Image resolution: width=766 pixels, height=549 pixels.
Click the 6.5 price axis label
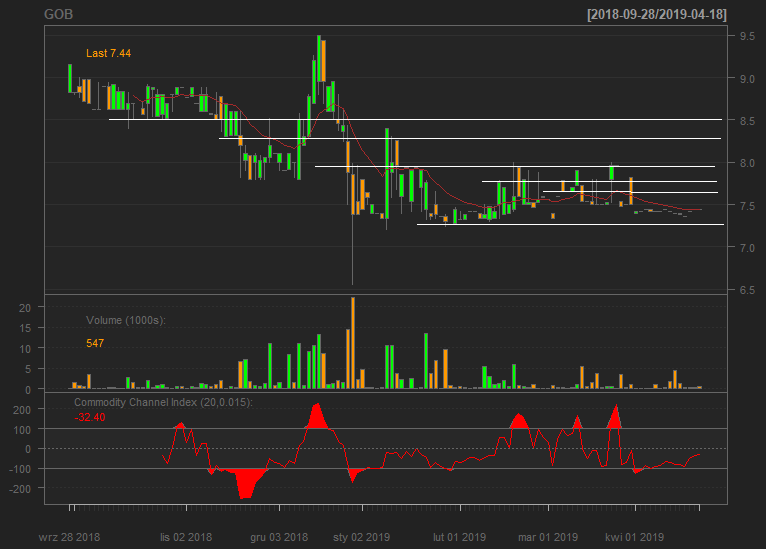(x=747, y=290)
